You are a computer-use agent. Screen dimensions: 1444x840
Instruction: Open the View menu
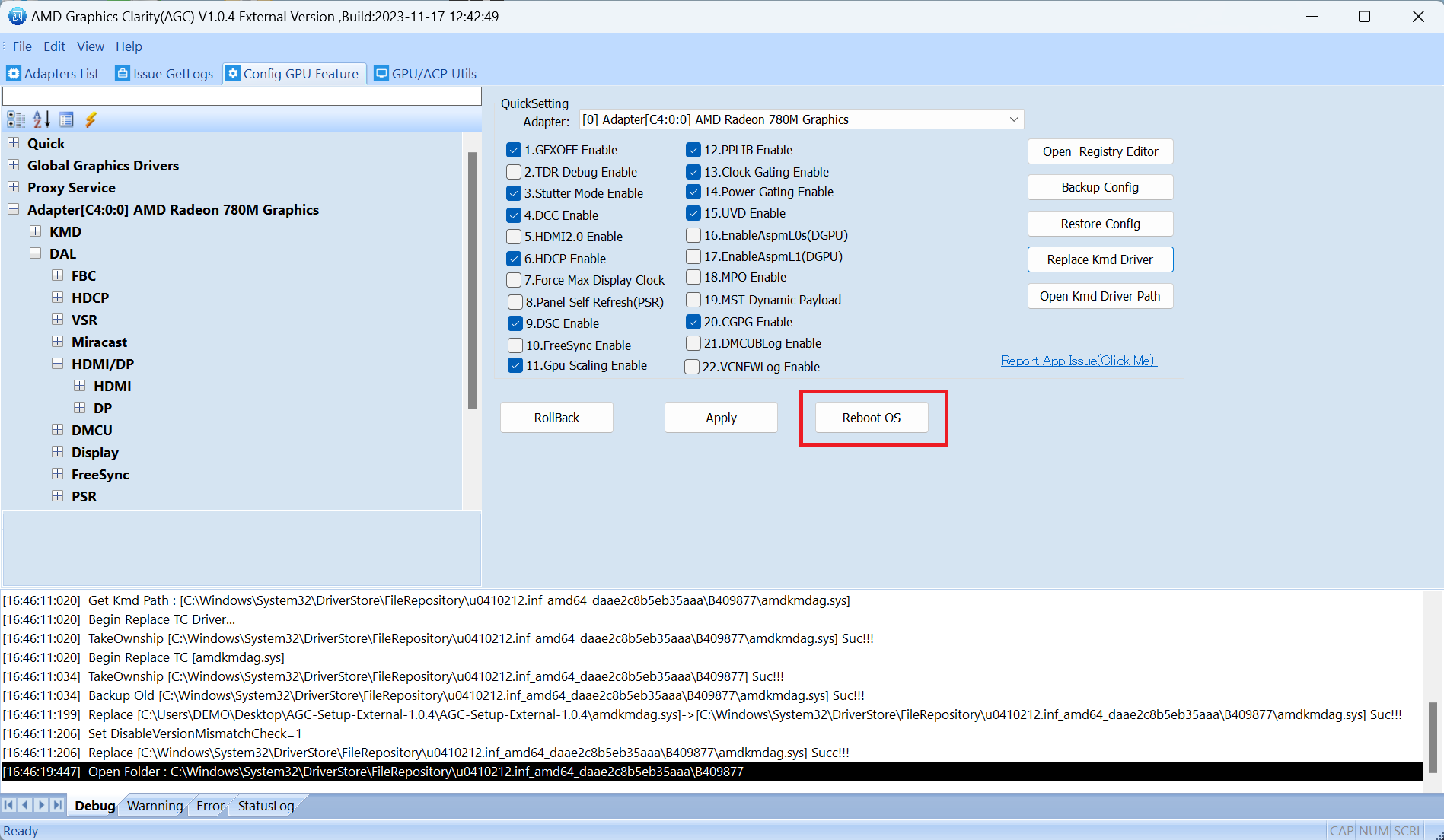(90, 46)
